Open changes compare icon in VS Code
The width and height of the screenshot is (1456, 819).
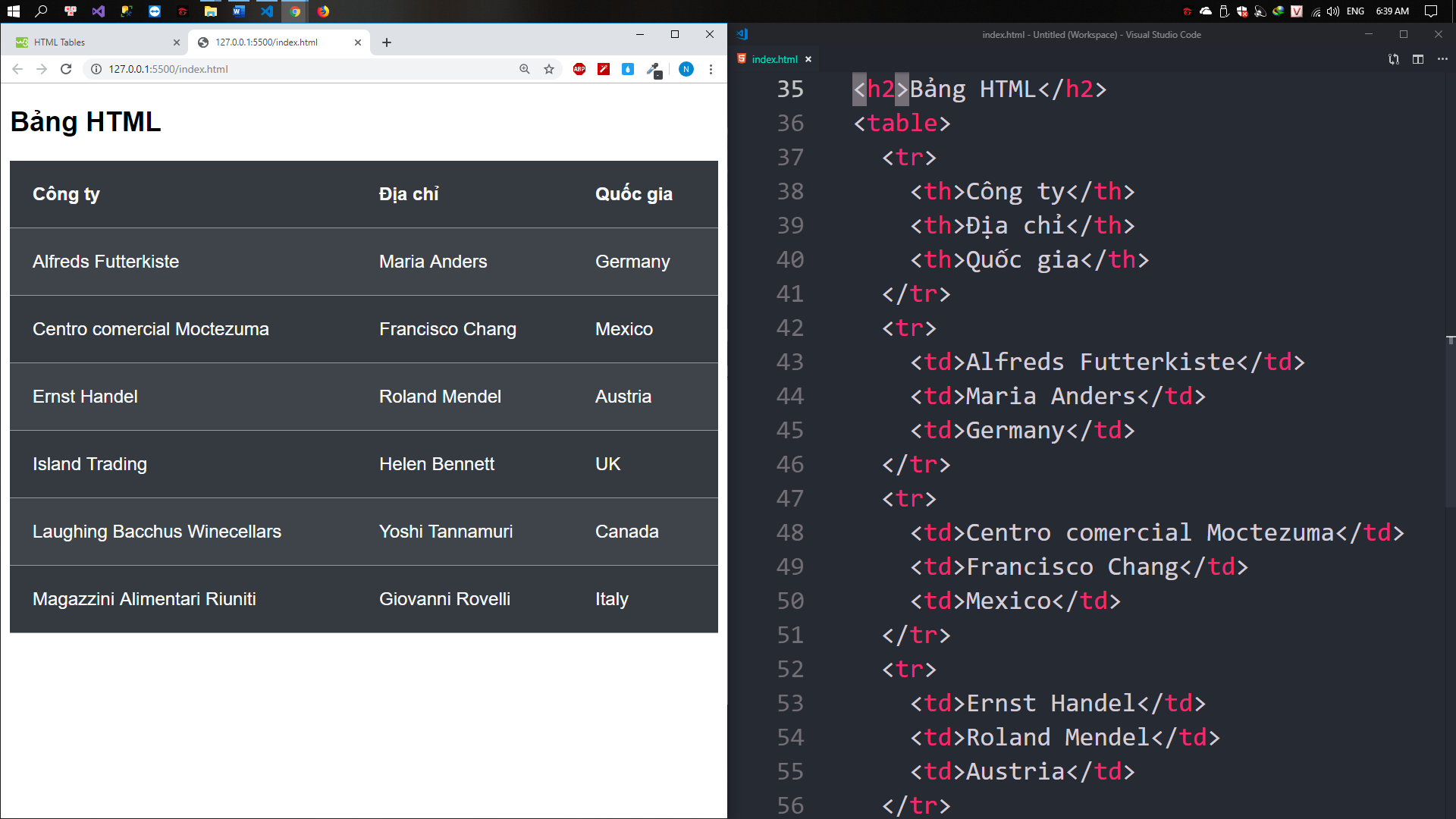1393,59
